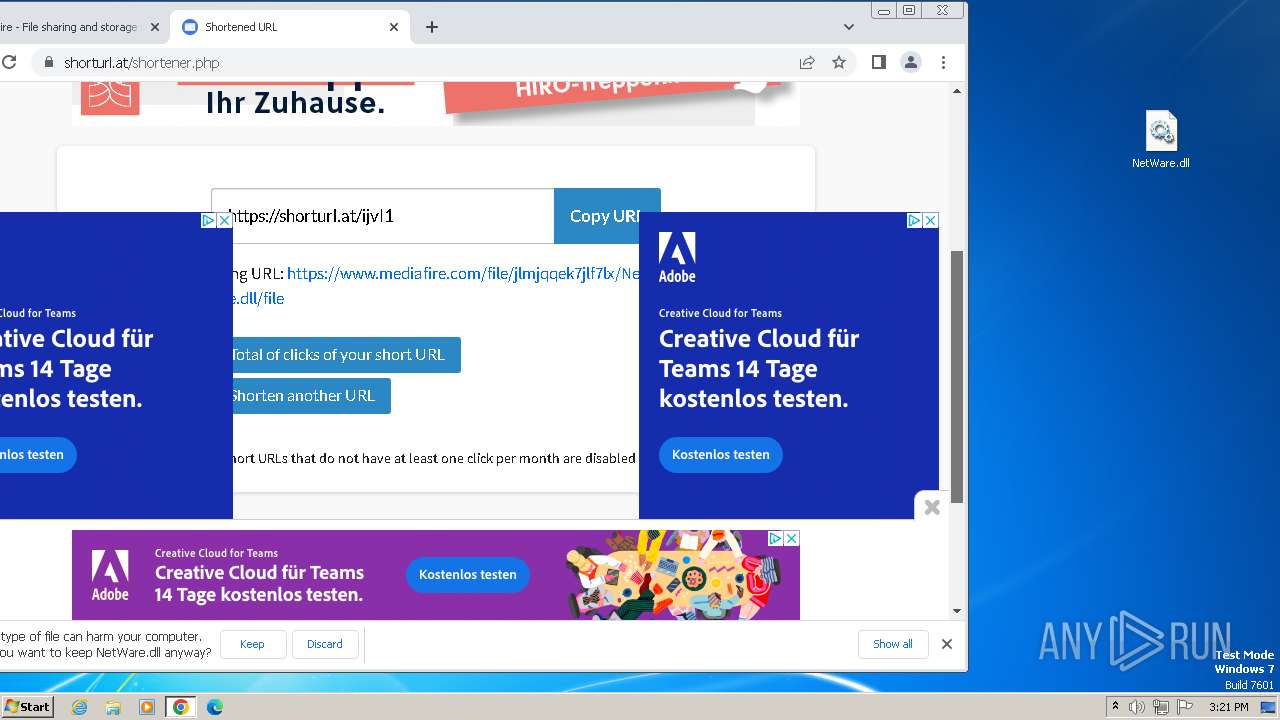The height and width of the screenshot is (720, 1280).
Task: Click the taskbar clock 3:21 PM
Action: (x=1228, y=707)
